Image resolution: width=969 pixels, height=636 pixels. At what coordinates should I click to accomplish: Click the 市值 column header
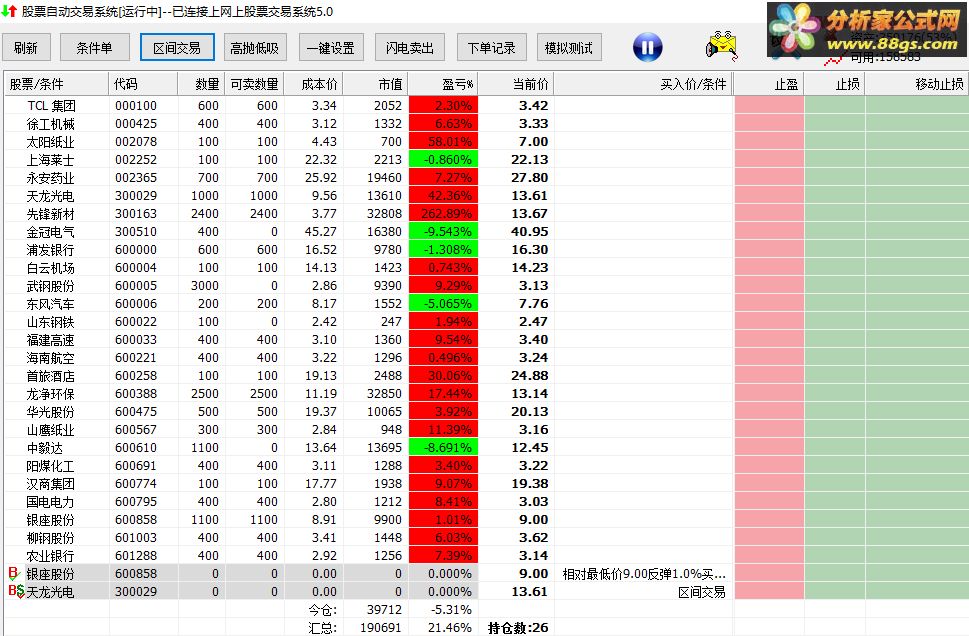point(375,84)
